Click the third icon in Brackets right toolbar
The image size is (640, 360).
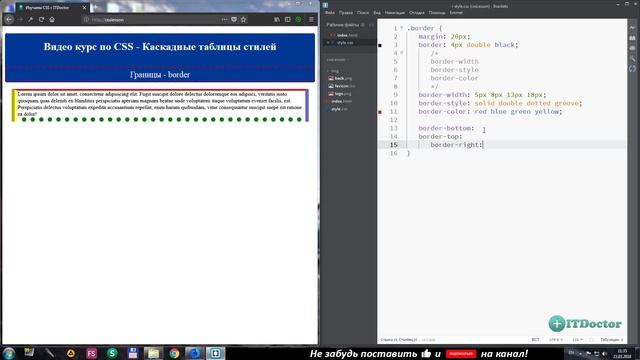632,48
